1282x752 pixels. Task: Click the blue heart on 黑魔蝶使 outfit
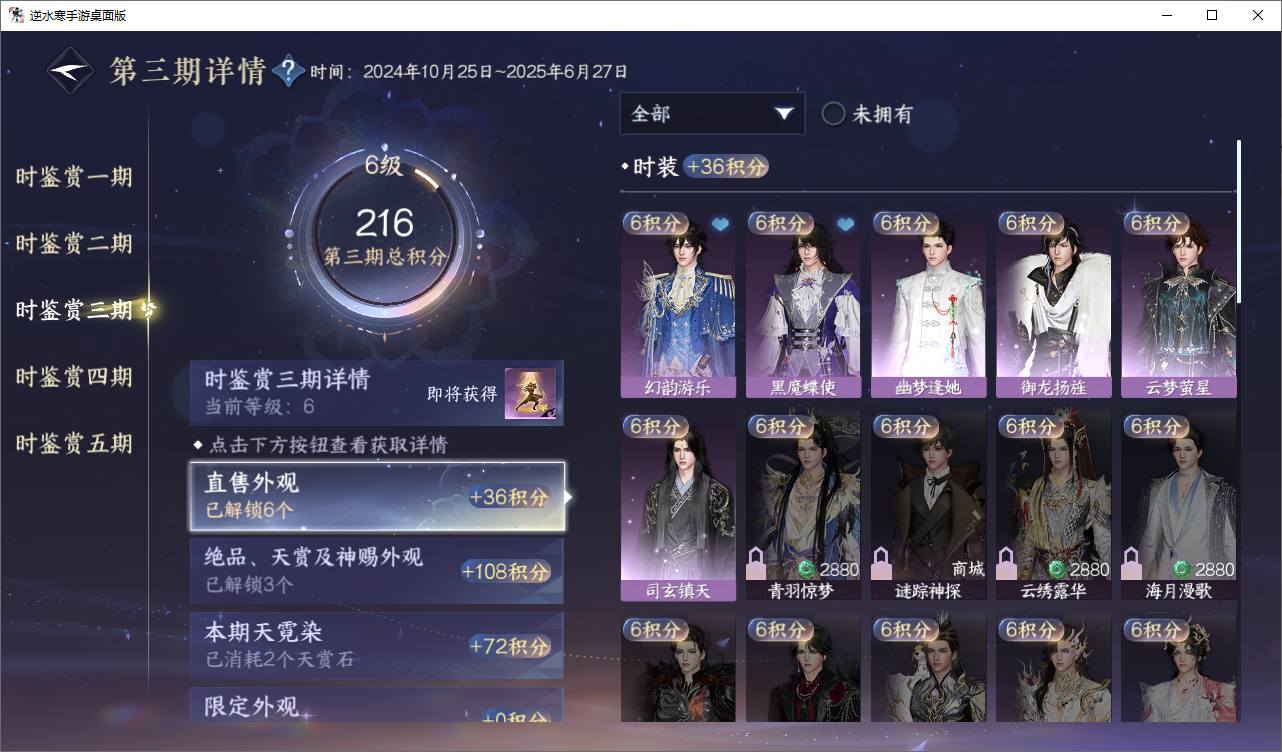[845, 224]
